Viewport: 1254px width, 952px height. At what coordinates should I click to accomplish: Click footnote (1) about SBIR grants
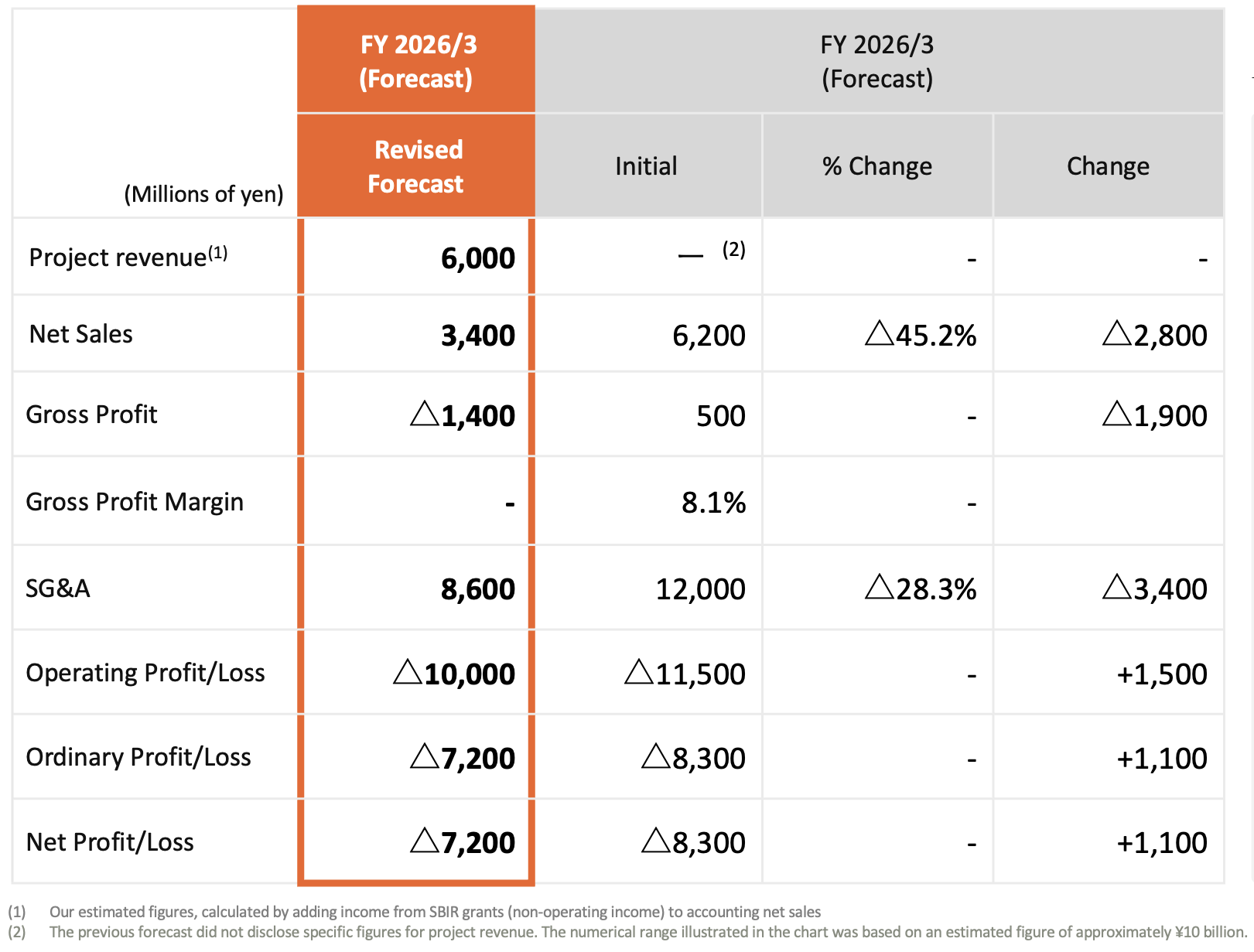click(434, 912)
